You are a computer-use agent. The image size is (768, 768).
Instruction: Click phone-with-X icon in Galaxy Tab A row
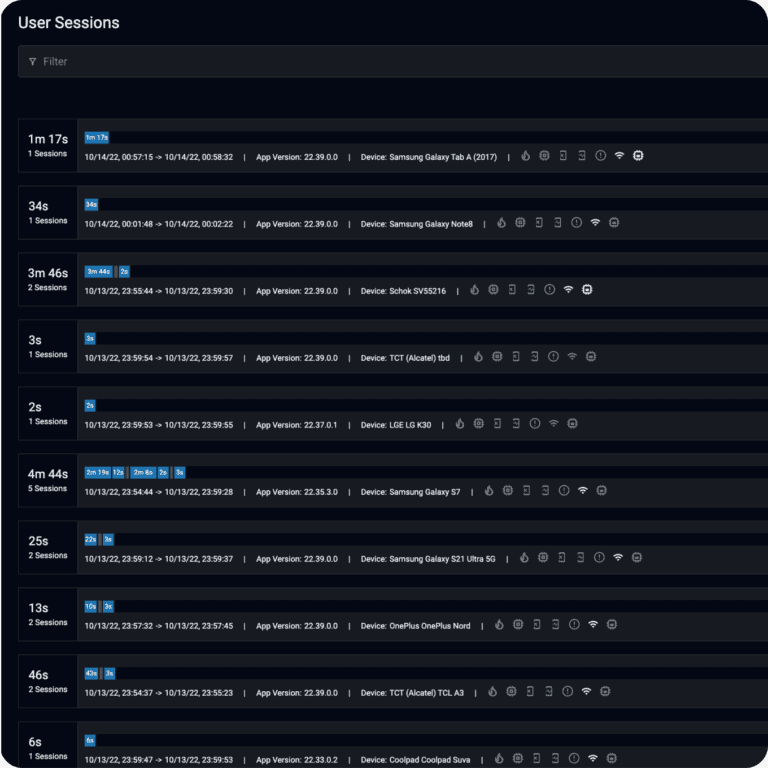[563, 156]
